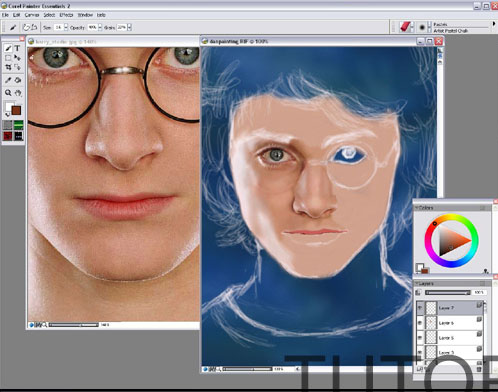Open the Select menu
The image size is (498, 392).
(49, 15)
